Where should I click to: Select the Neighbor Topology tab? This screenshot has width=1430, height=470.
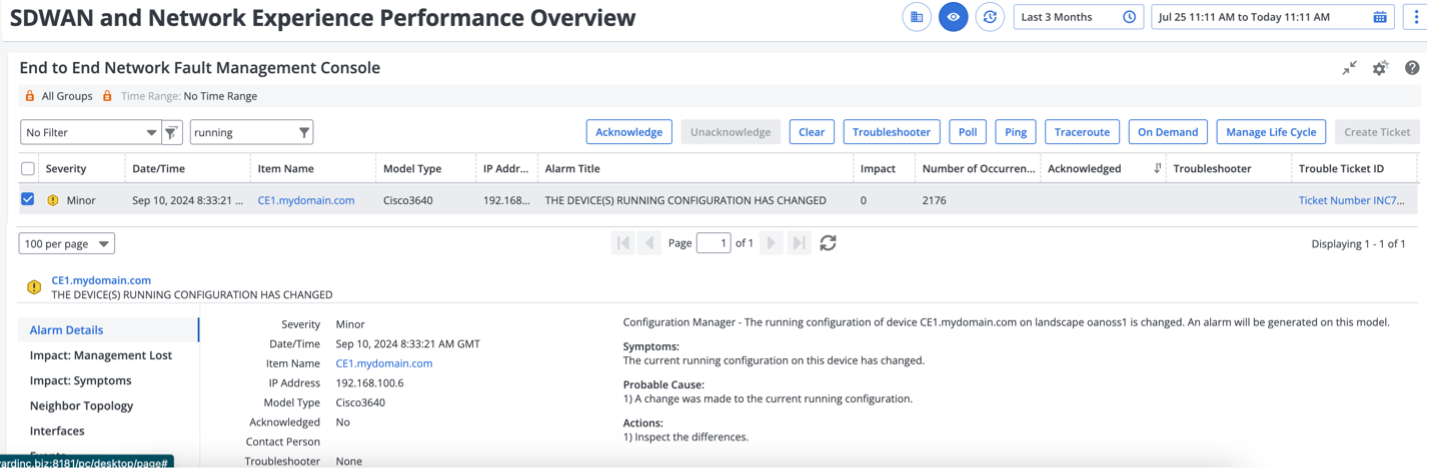[x=81, y=406]
